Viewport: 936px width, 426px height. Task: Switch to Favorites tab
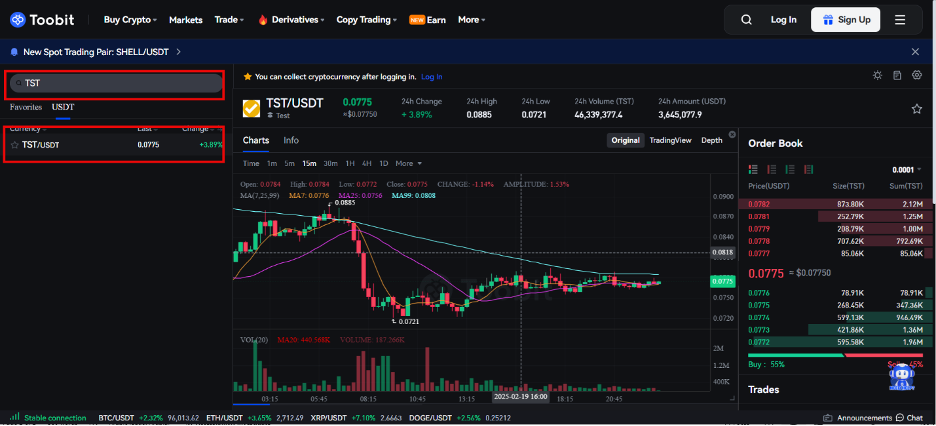click(26, 107)
